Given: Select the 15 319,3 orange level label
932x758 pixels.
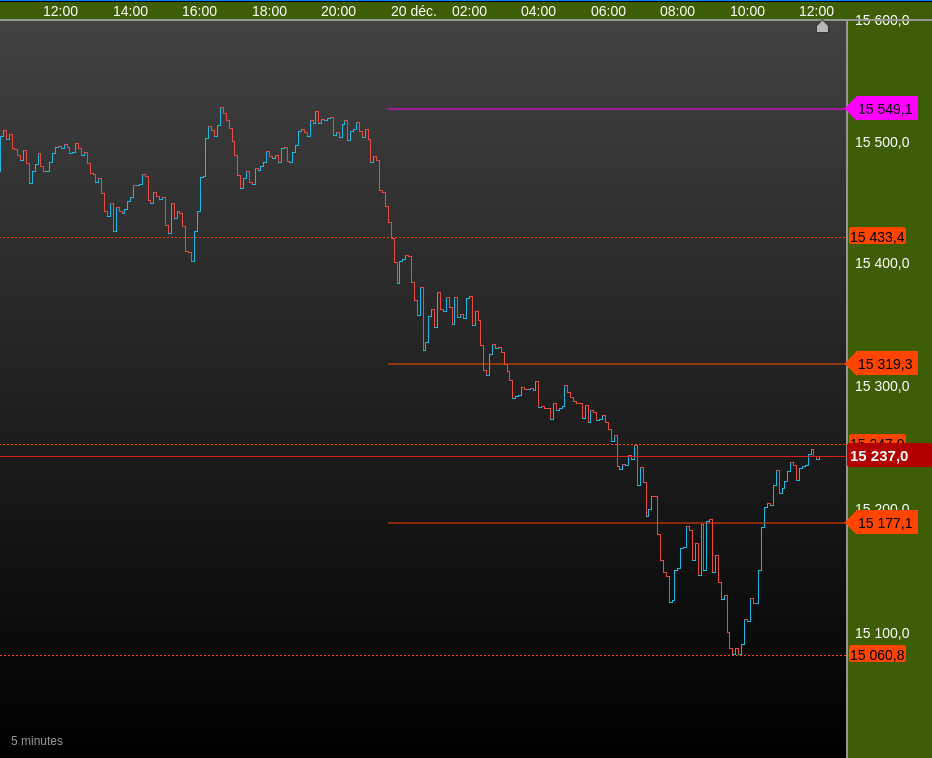Looking at the screenshot, I should pos(882,364).
